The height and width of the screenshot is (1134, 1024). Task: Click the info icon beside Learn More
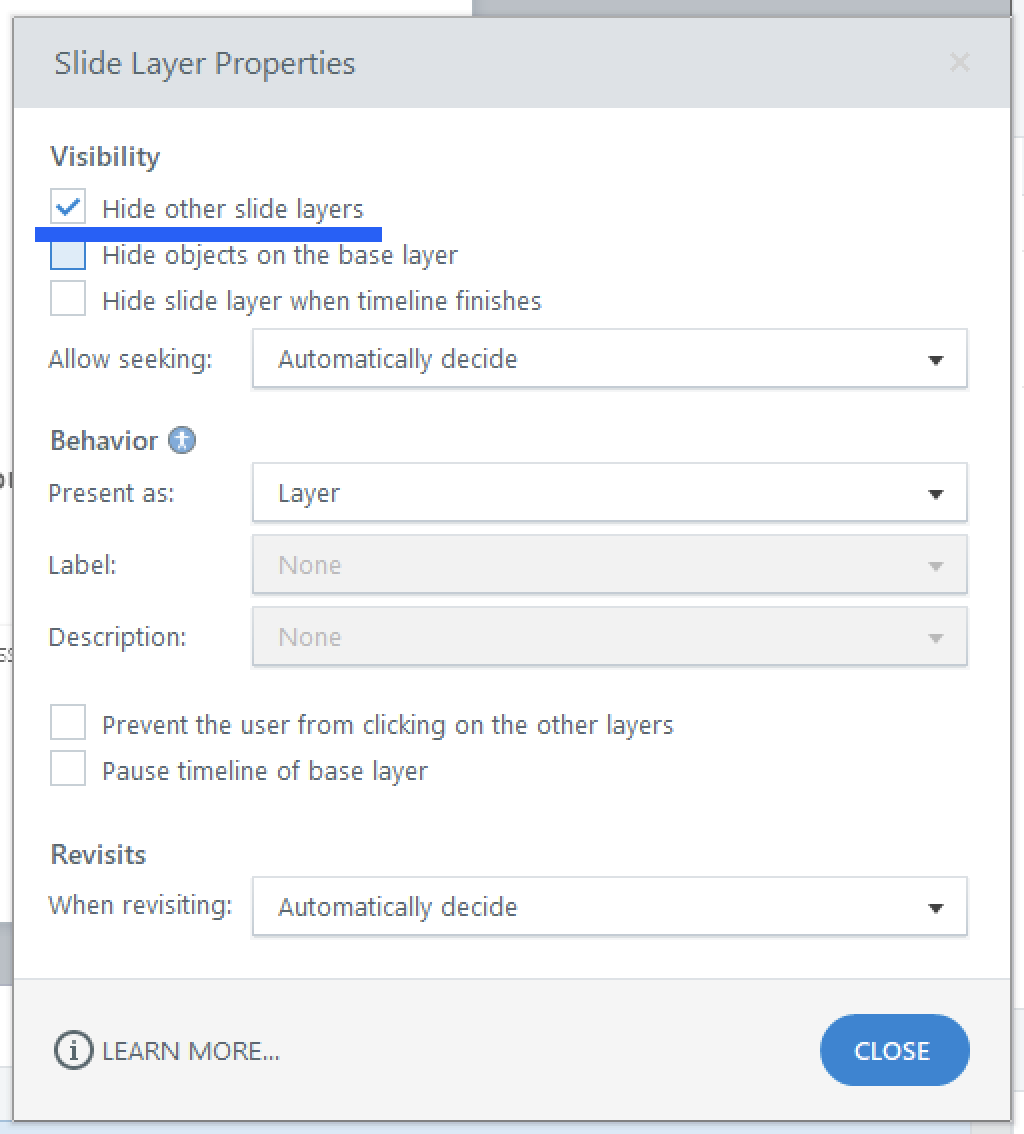73,1051
